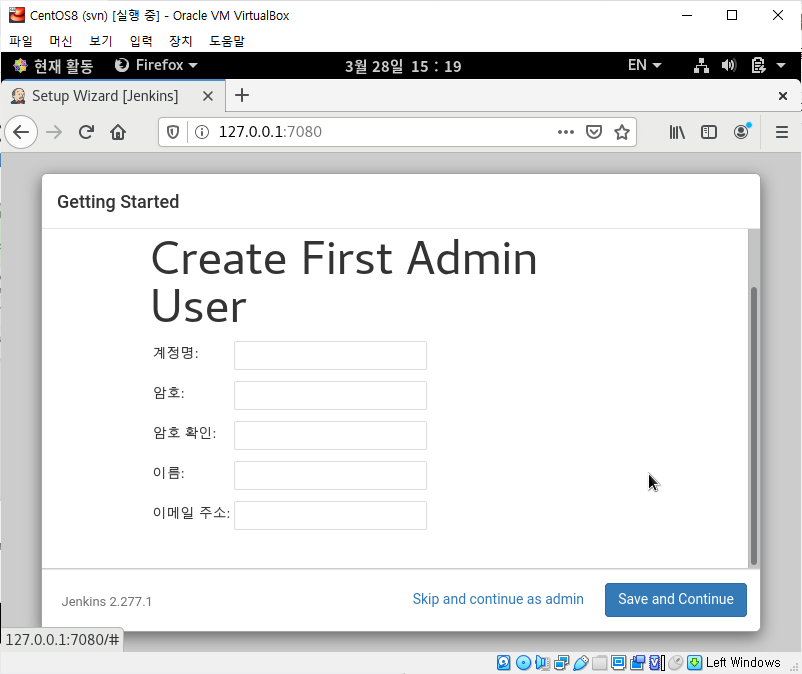The height and width of the screenshot is (674, 802).
Task: Open the 머신 menu in VirtualBox
Action: click(61, 41)
